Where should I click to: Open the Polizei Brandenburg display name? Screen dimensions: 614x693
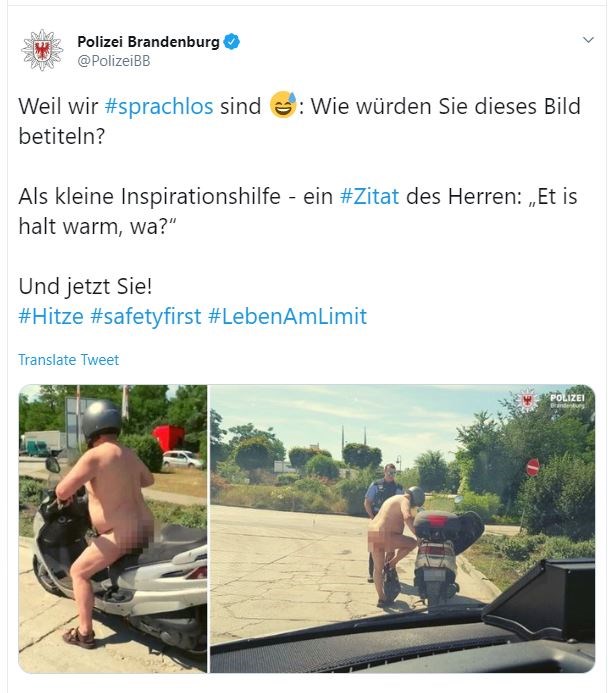pos(148,42)
